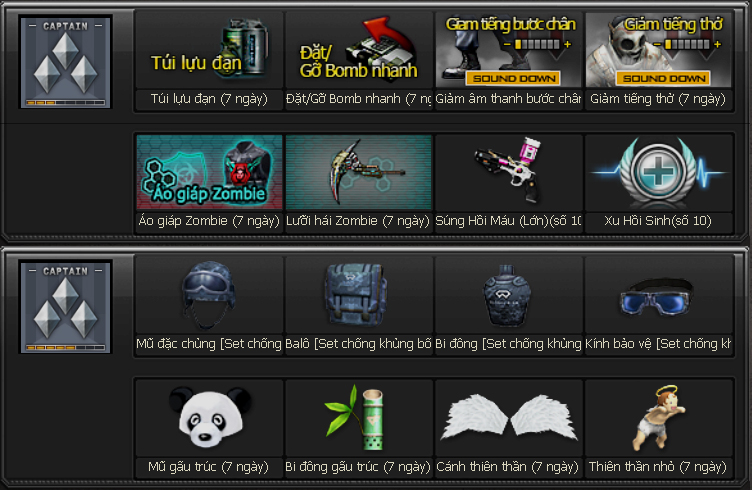Image resolution: width=752 pixels, height=490 pixels.
Task: Pick the Mũ gấu trúc panda hat
Action: (x=209, y=418)
